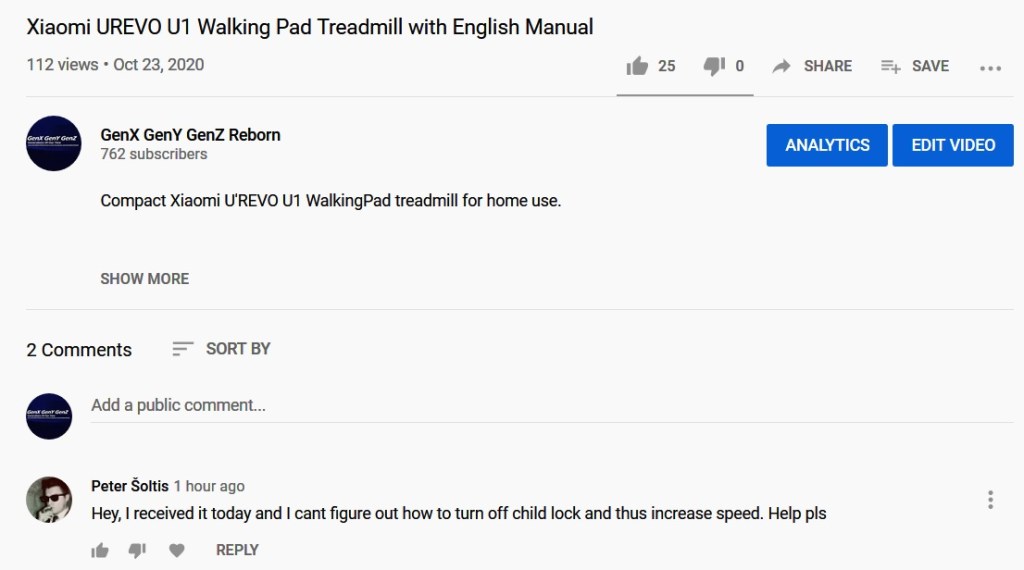Like Peter Šoltis's comment
The height and width of the screenshot is (570, 1024).
[x=100, y=550]
